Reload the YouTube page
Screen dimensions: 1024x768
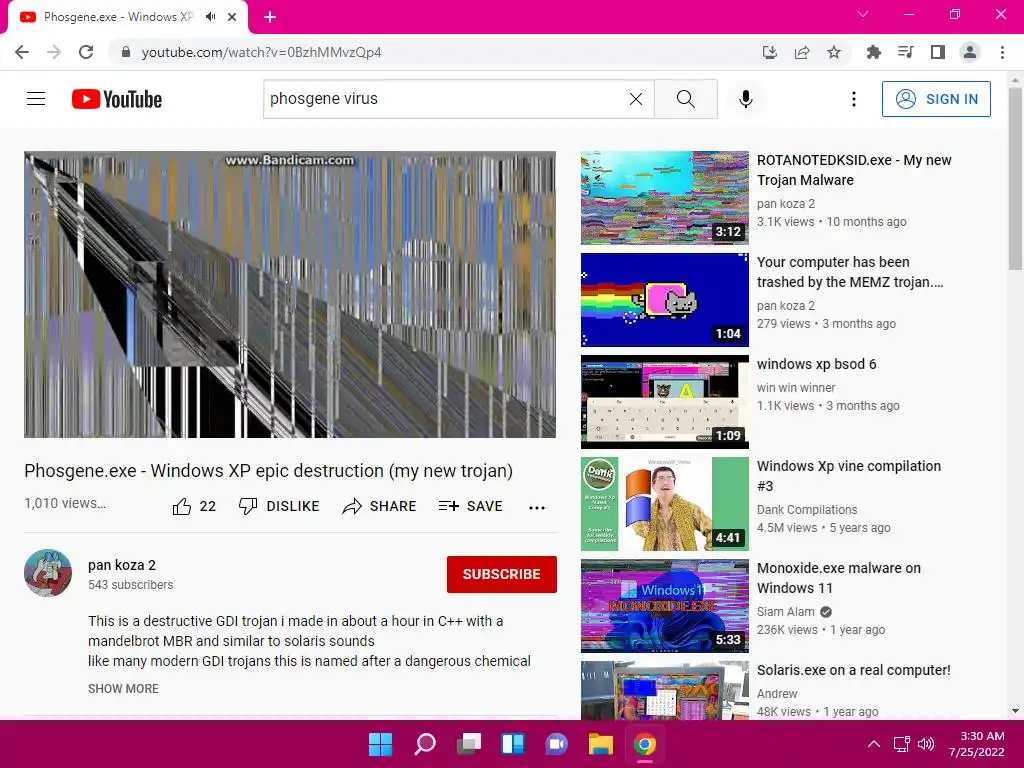(x=86, y=52)
